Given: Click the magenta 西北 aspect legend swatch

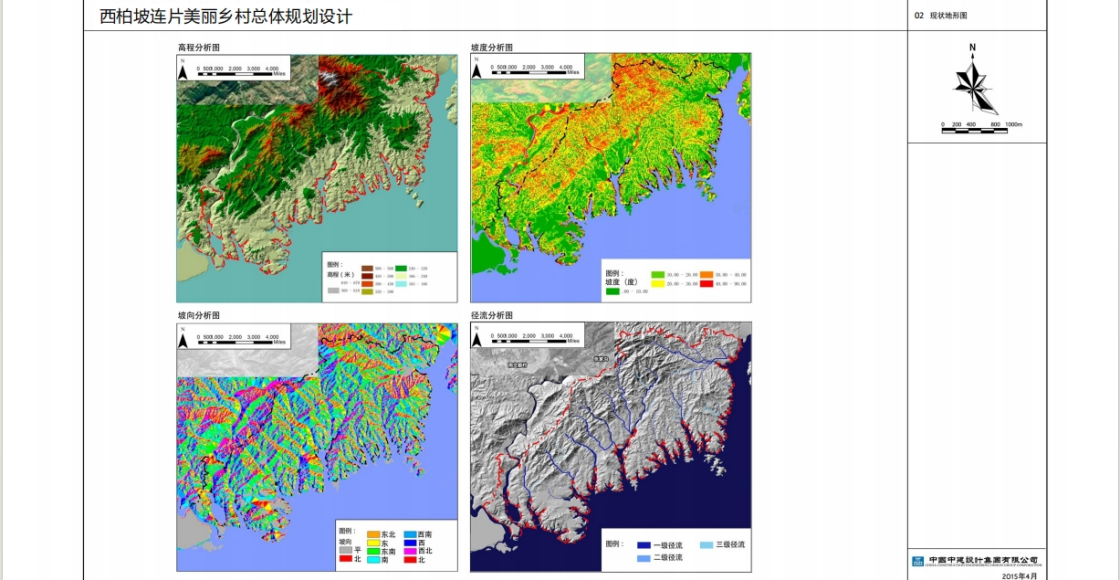Looking at the screenshot, I should (409, 551).
